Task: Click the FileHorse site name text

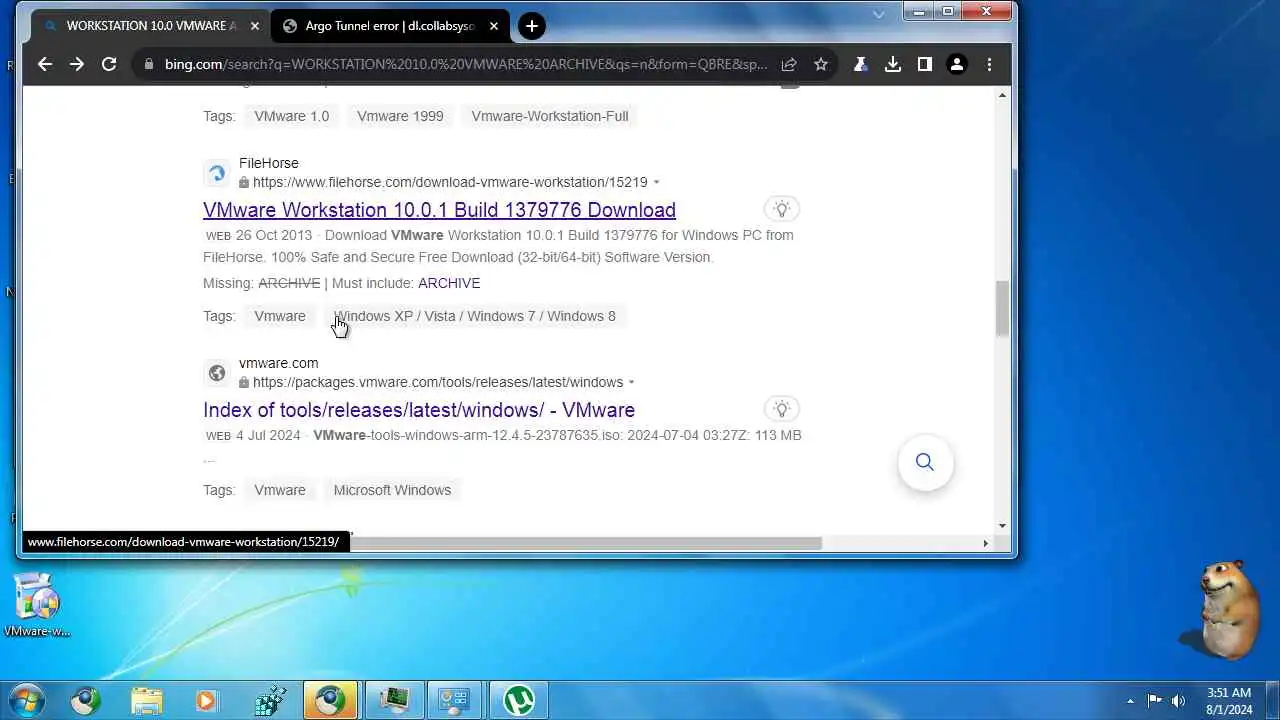Action: (x=268, y=163)
